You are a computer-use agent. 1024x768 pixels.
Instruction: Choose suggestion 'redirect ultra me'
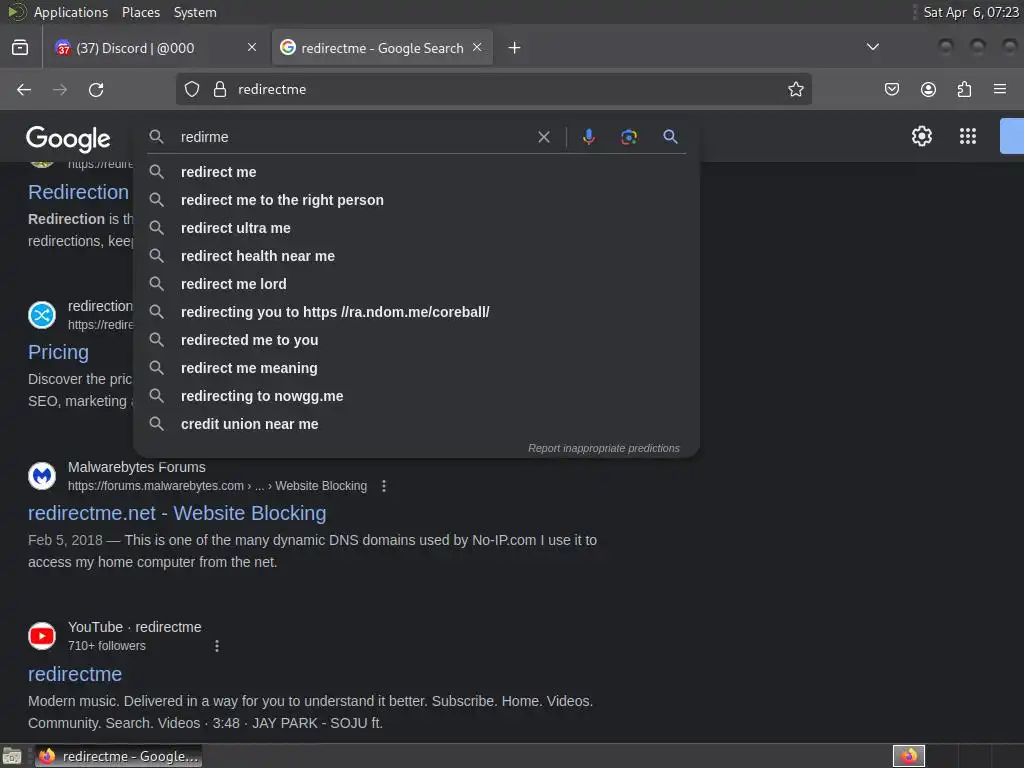pos(416,228)
